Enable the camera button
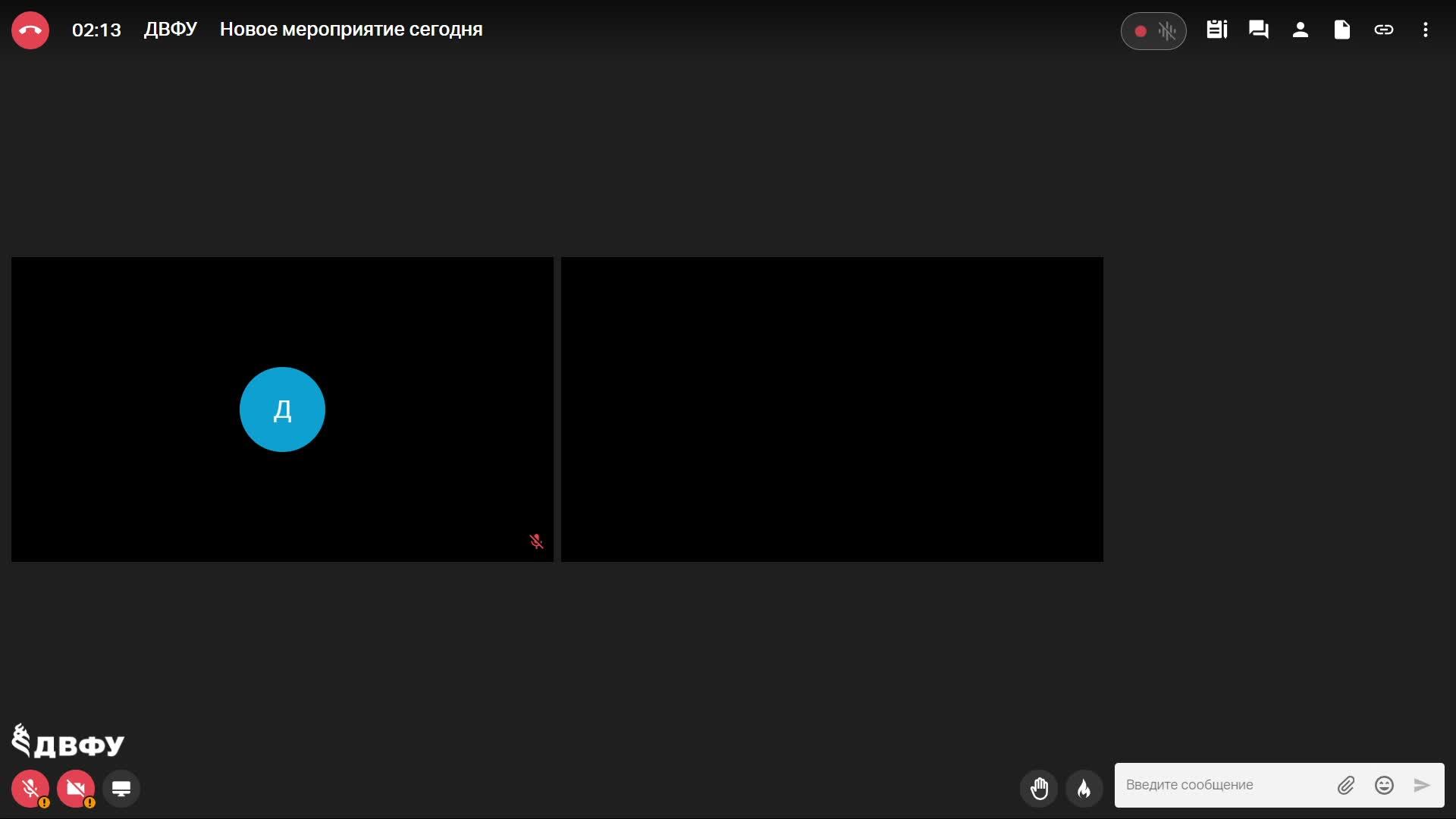Screen dimensions: 1456x819 [76, 789]
